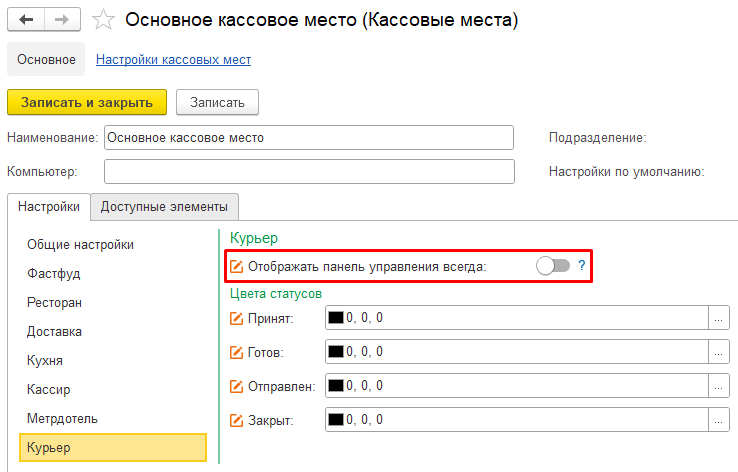
Task: Open color chooser for Готов status
Action: pos(718,352)
